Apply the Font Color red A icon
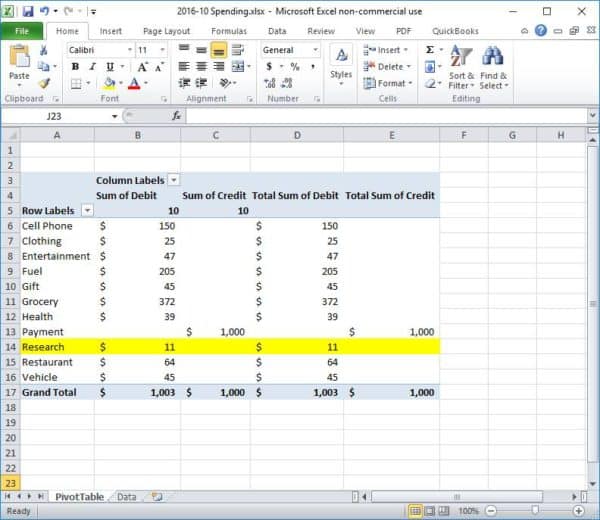This screenshot has height=520, width=600. pos(134,83)
